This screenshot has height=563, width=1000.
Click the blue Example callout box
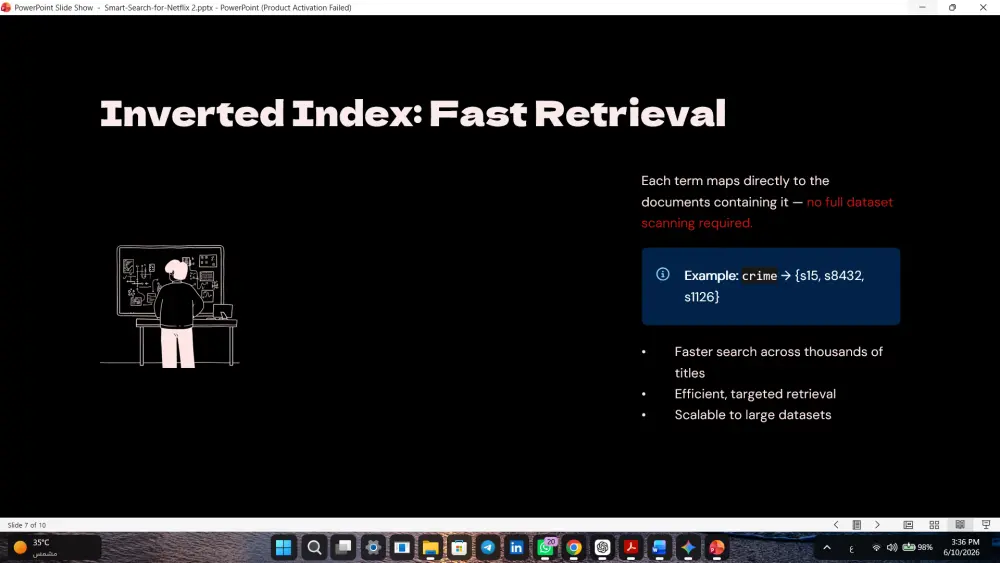click(x=770, y=286)
